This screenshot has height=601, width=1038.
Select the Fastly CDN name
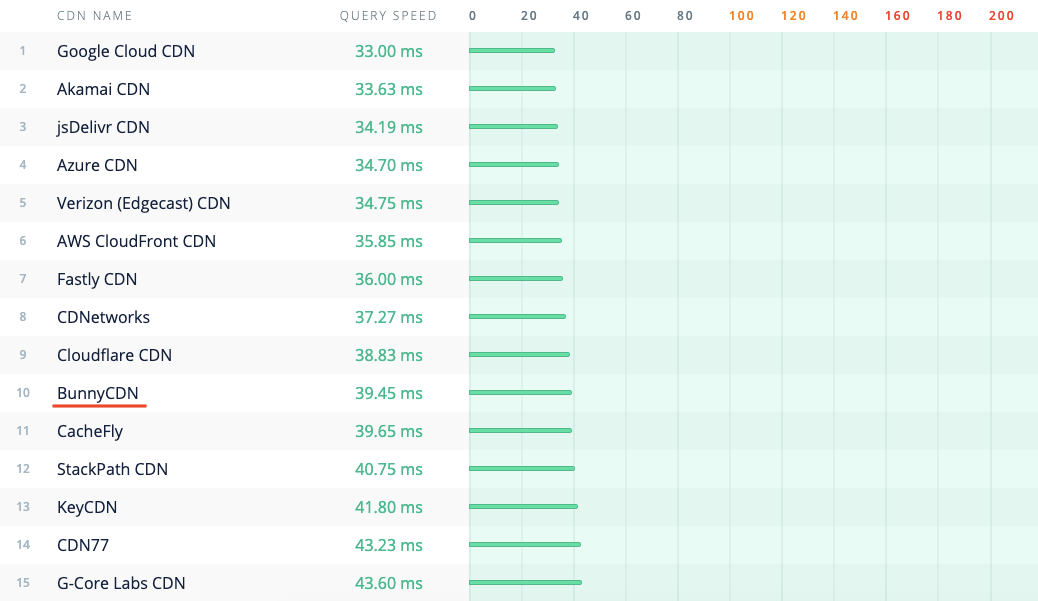click(97, 279)
